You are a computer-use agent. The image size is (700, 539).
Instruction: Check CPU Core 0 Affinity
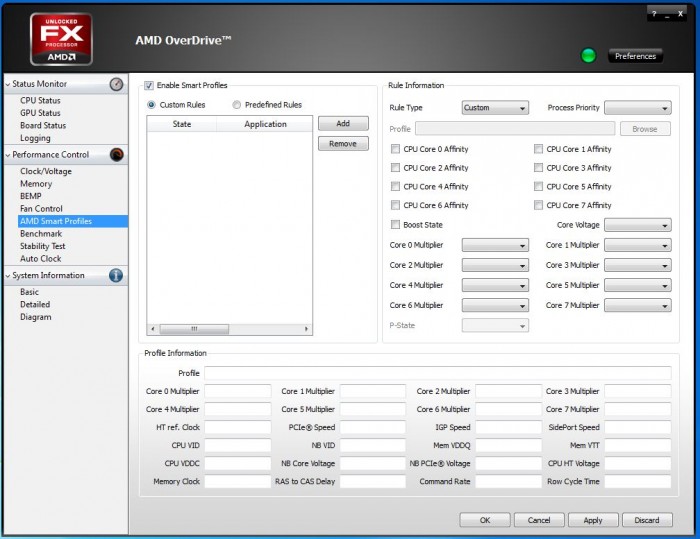pos(395,149)
